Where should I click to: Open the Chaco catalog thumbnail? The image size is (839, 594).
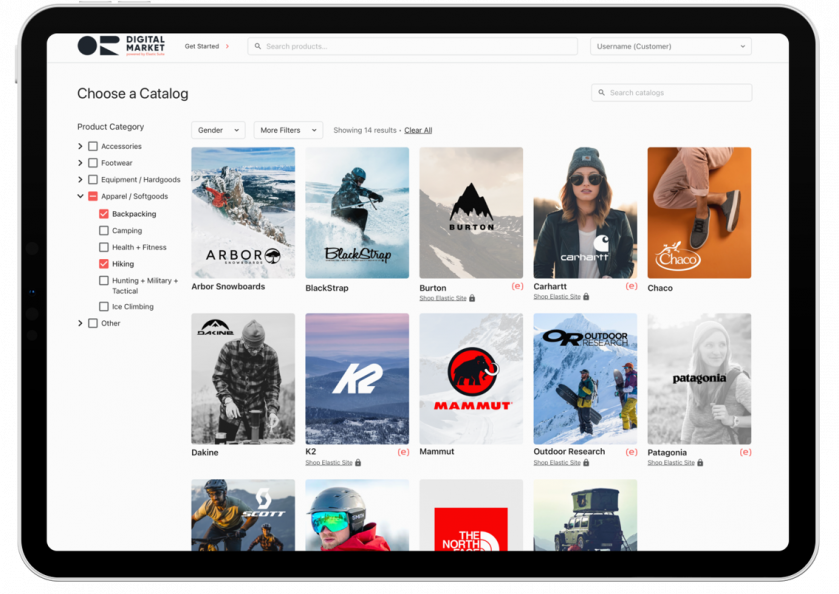(699, 212)
